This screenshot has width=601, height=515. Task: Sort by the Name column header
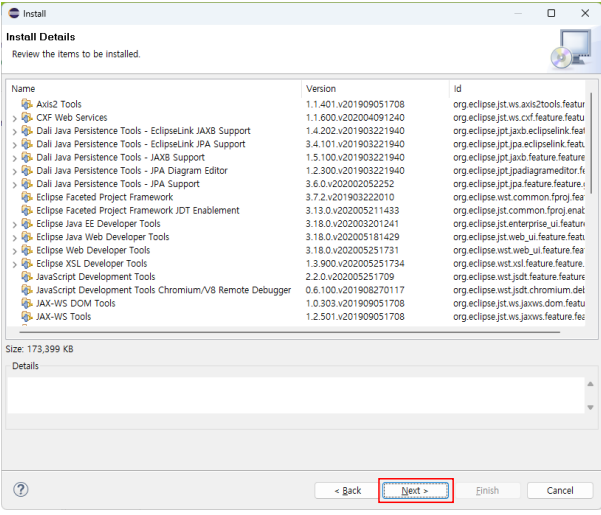pyautogui.click(x=154, y=89)
